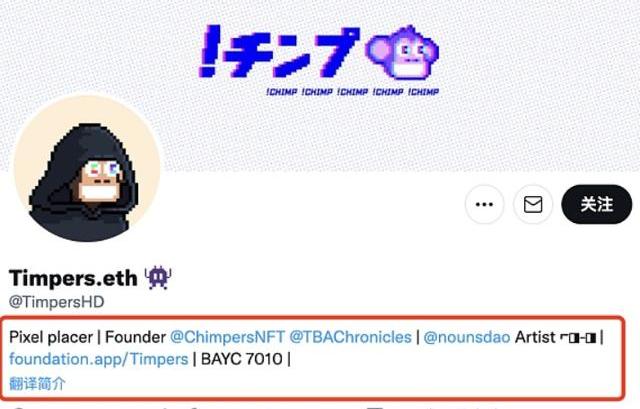The height and width of the screenshot is (409, 640).
Task: Click the Timpers.eth display name
Action: [x=73, y=278]
